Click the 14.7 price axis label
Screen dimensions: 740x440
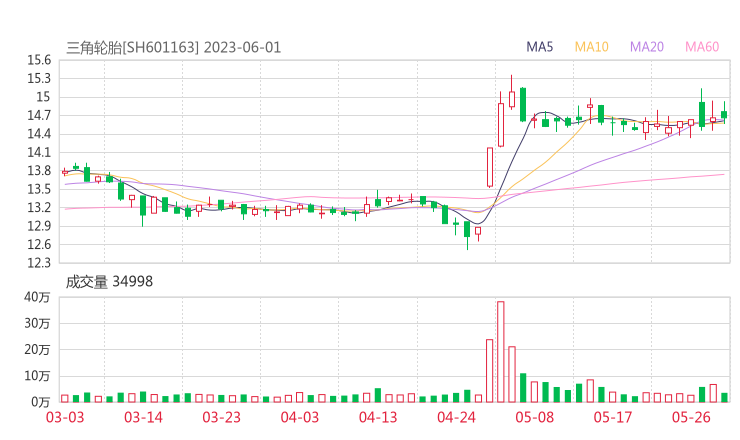tap(39, 115)
